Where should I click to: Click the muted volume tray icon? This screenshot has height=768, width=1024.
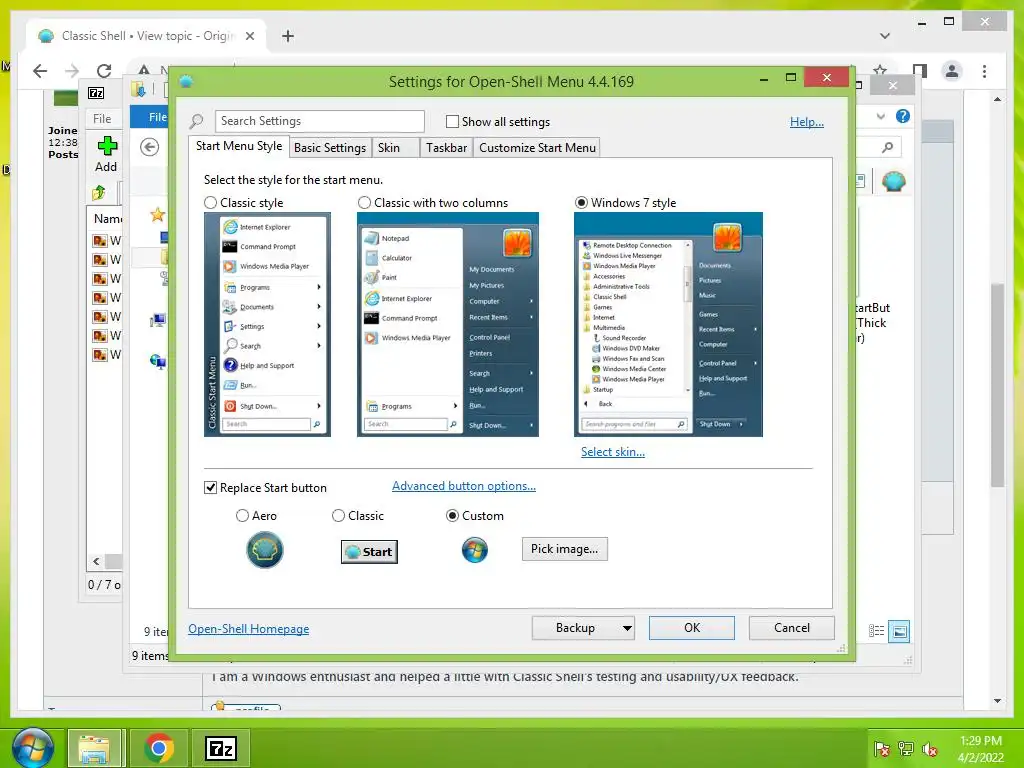(x=930, y=749)
